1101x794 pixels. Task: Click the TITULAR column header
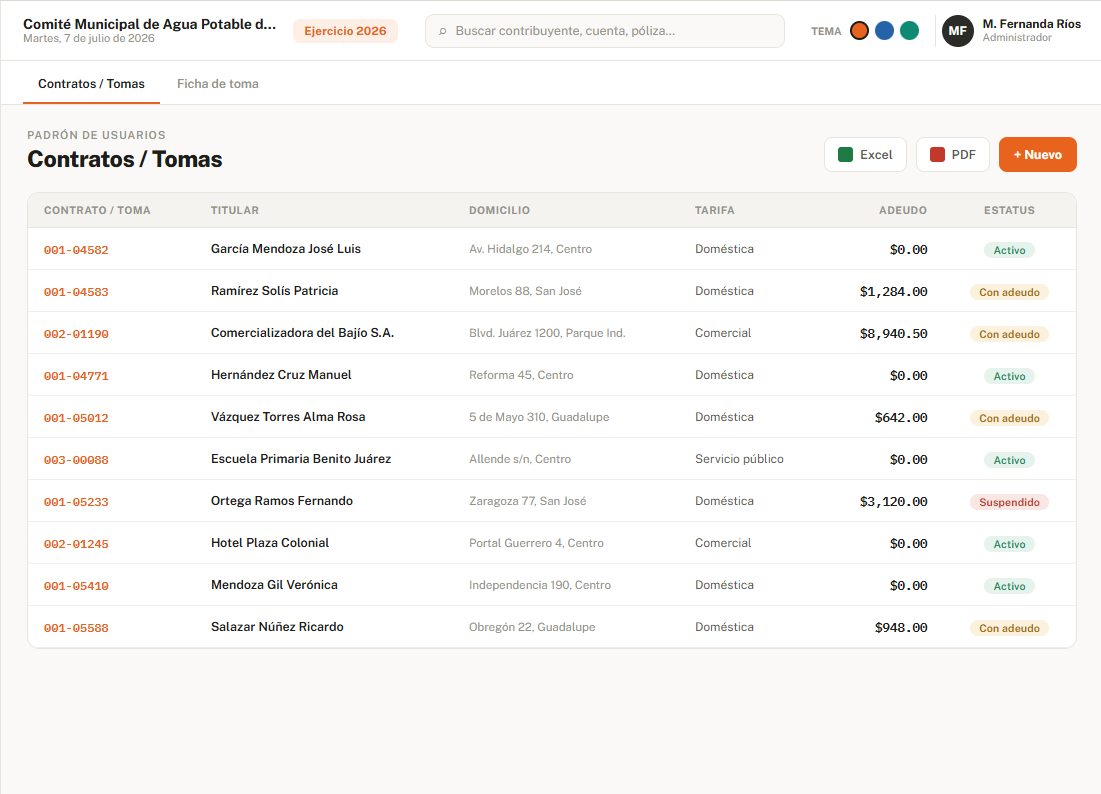(x=235, y=210)
